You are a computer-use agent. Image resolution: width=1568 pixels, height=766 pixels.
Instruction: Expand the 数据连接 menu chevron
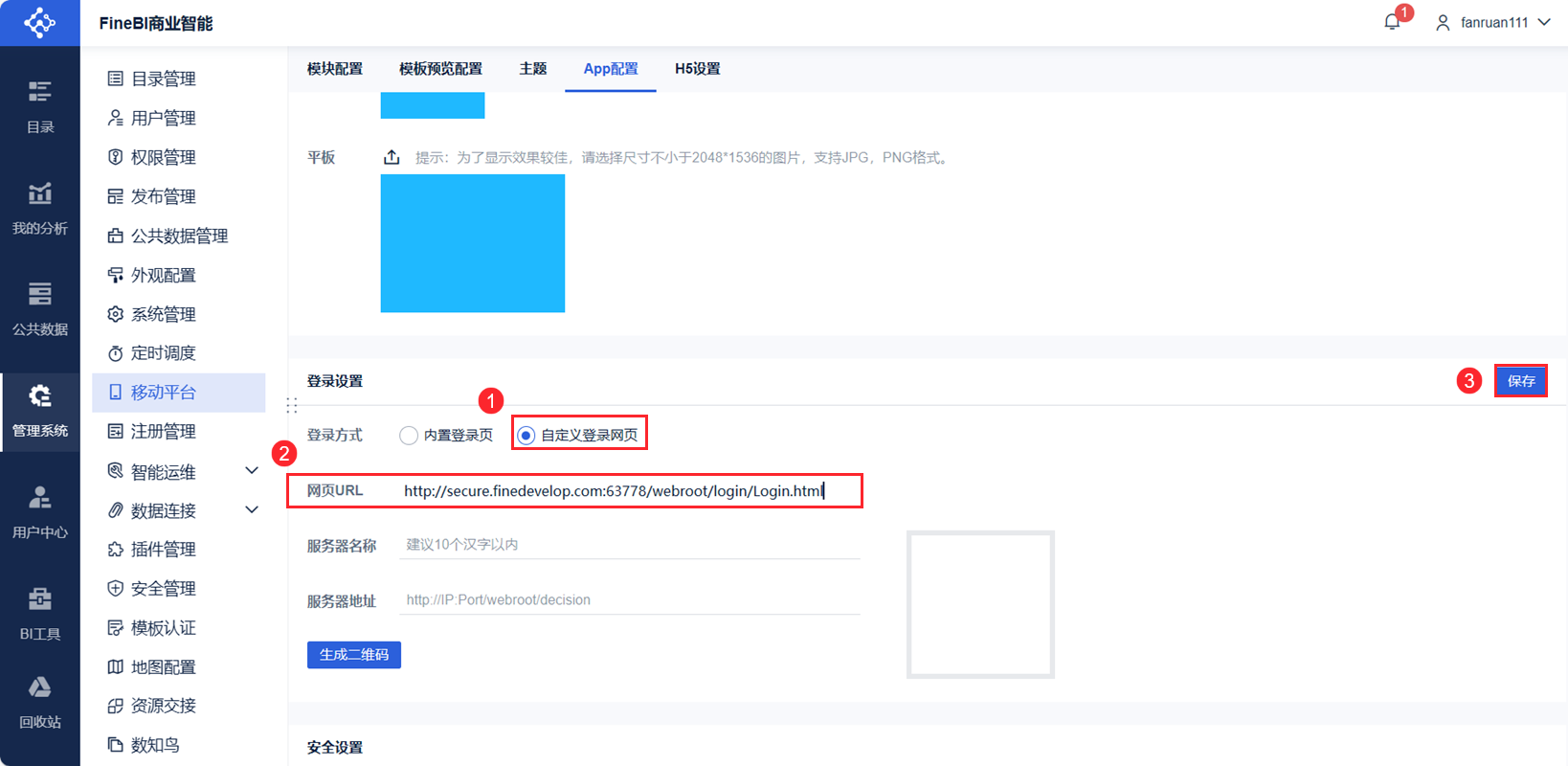[x=252, y=509]
